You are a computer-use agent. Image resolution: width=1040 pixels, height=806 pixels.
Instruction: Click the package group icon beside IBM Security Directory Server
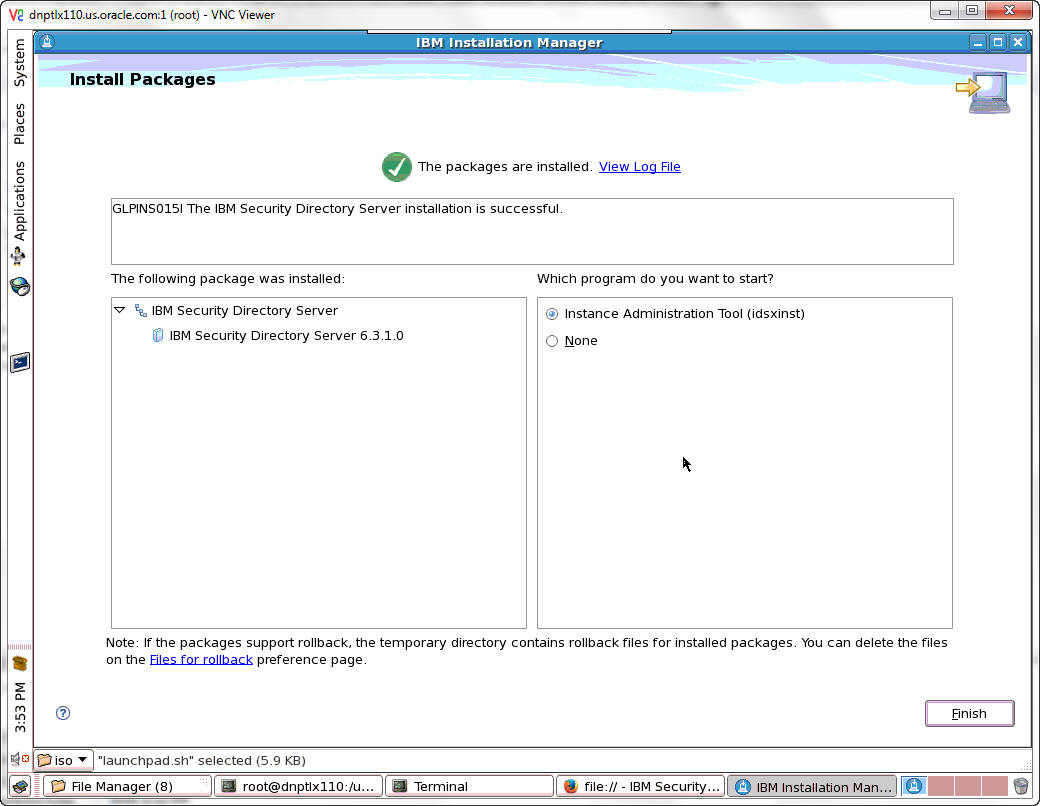[x=141, y=310]
